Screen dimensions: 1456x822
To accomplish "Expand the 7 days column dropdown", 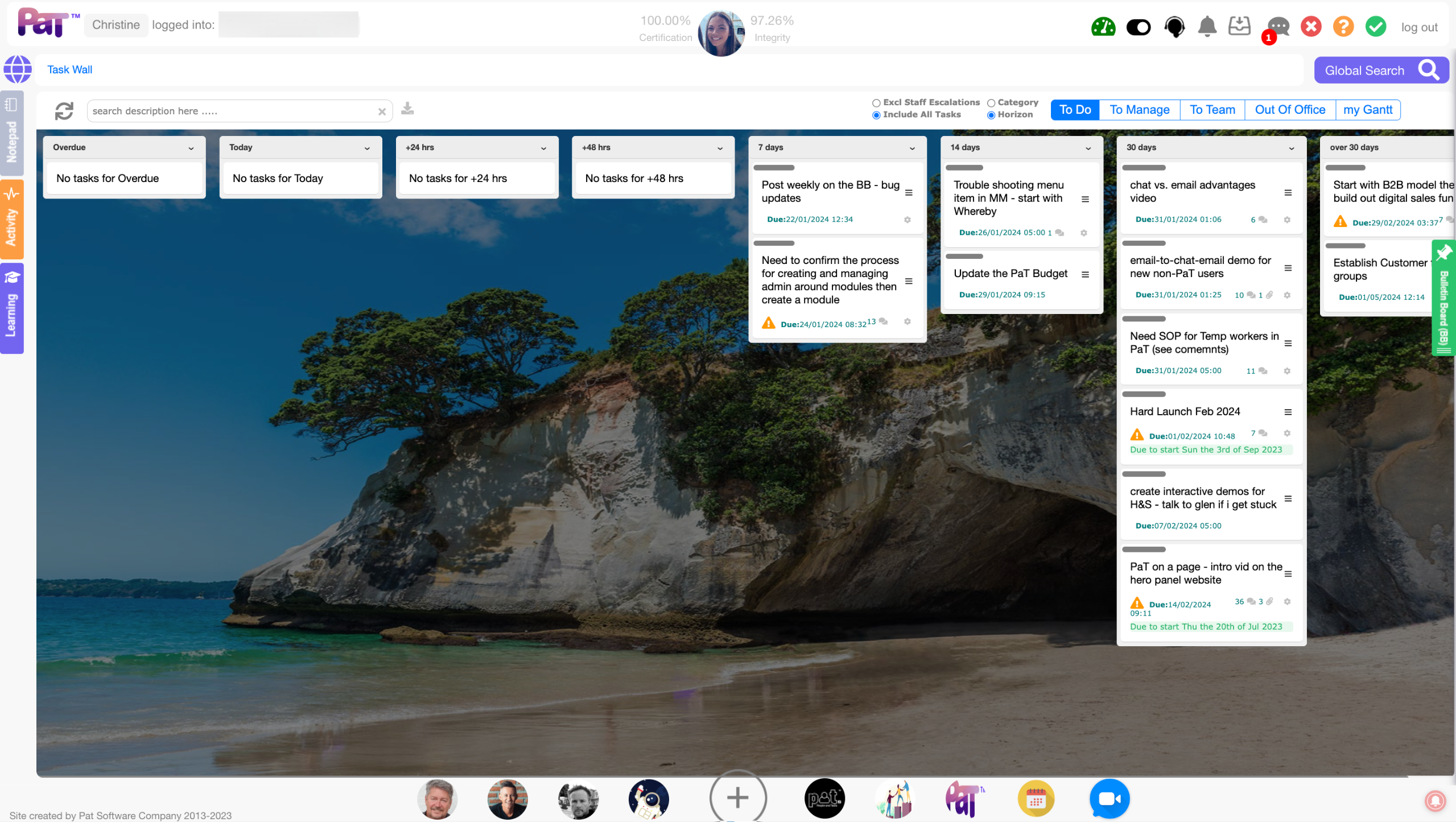I will pos(912,148).
